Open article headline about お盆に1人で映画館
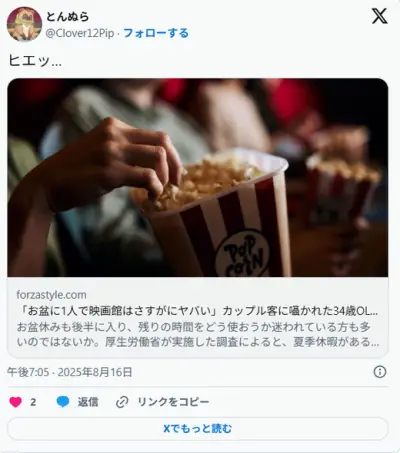The width and height of the screenshot is (400, 453). (x=198, y=311)
